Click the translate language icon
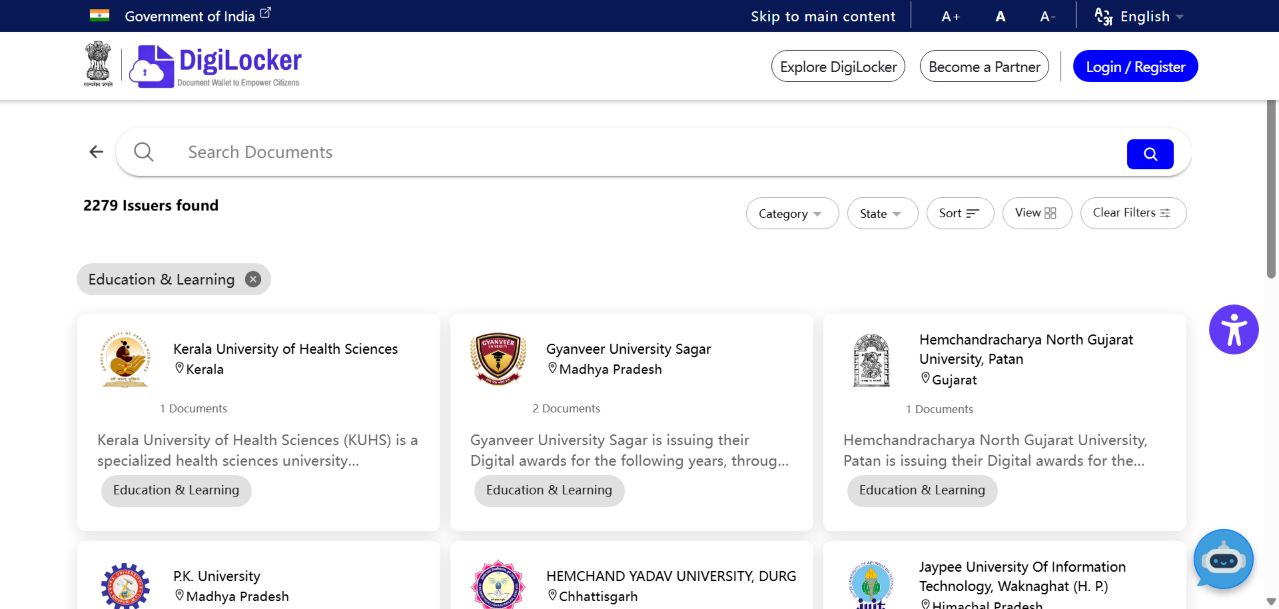 1104,16
